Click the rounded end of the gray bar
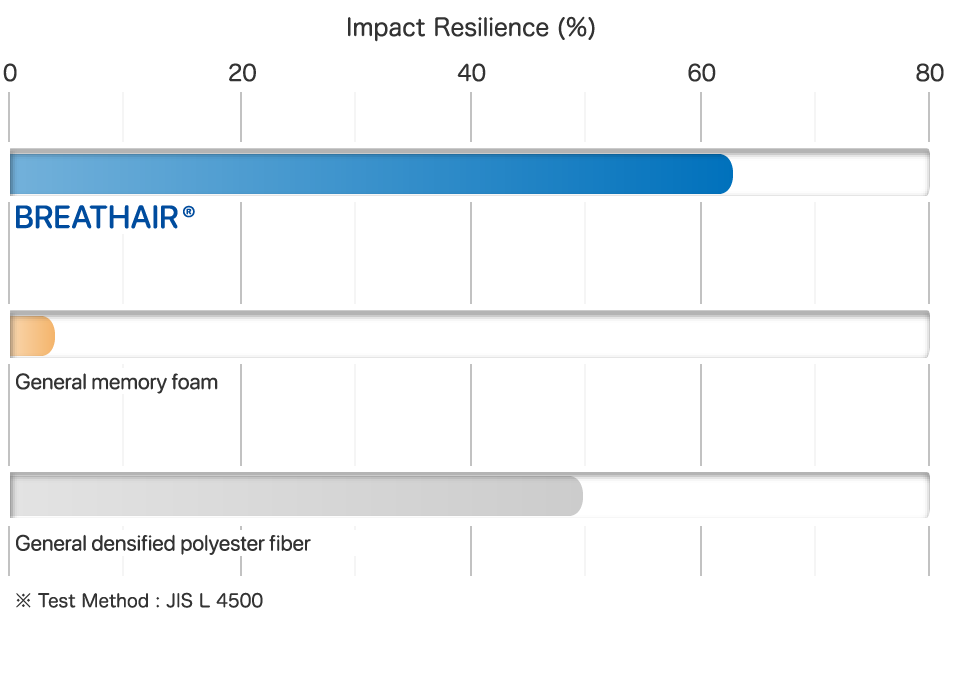 click(574, 496)
